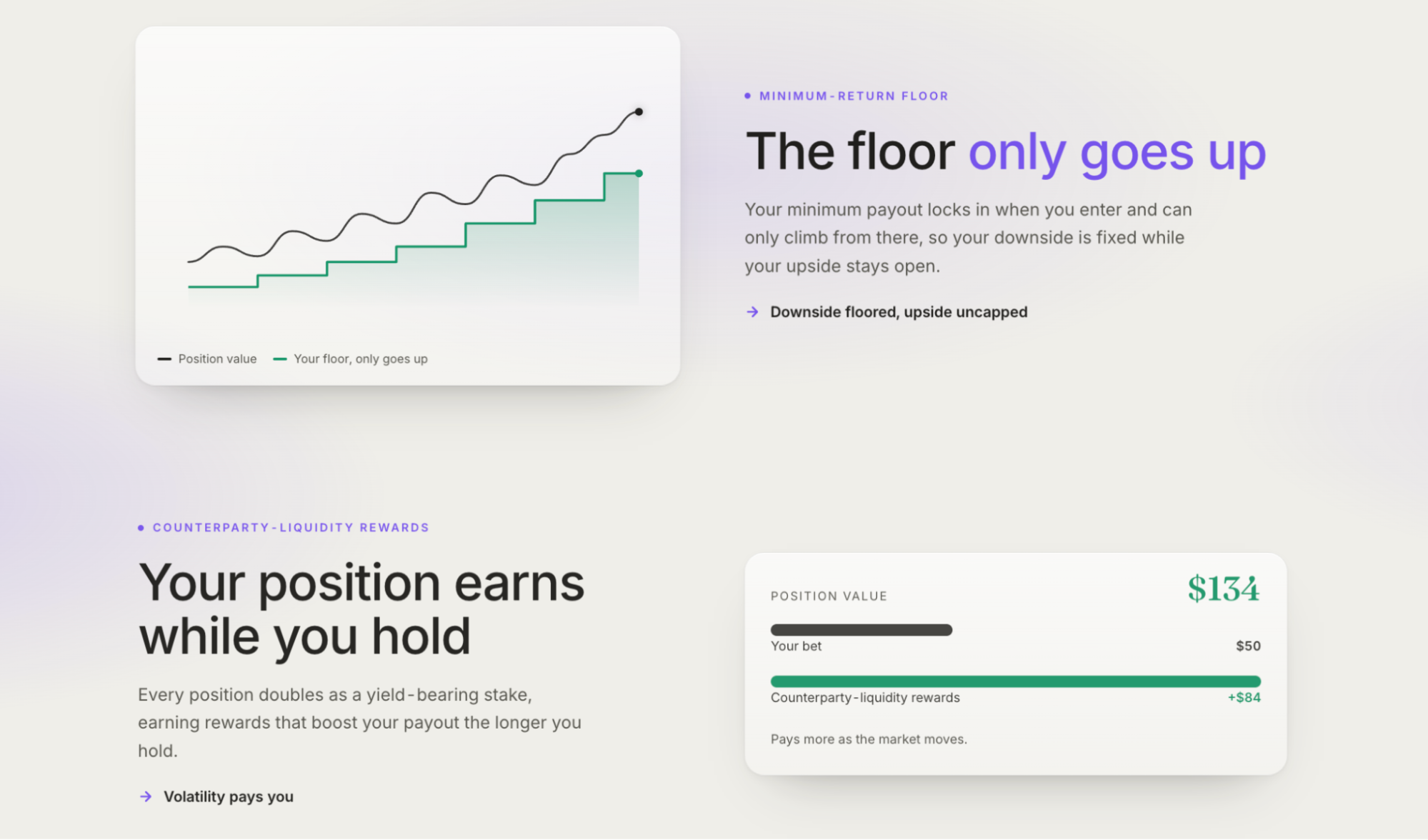Click the green floor legend marker
1428x840 pixels.
click(x=280, y=359)
